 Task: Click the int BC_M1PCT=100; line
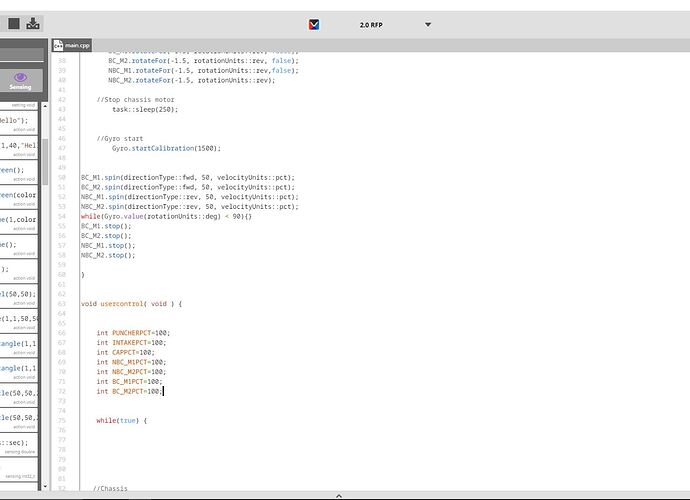tap(129, 382)
